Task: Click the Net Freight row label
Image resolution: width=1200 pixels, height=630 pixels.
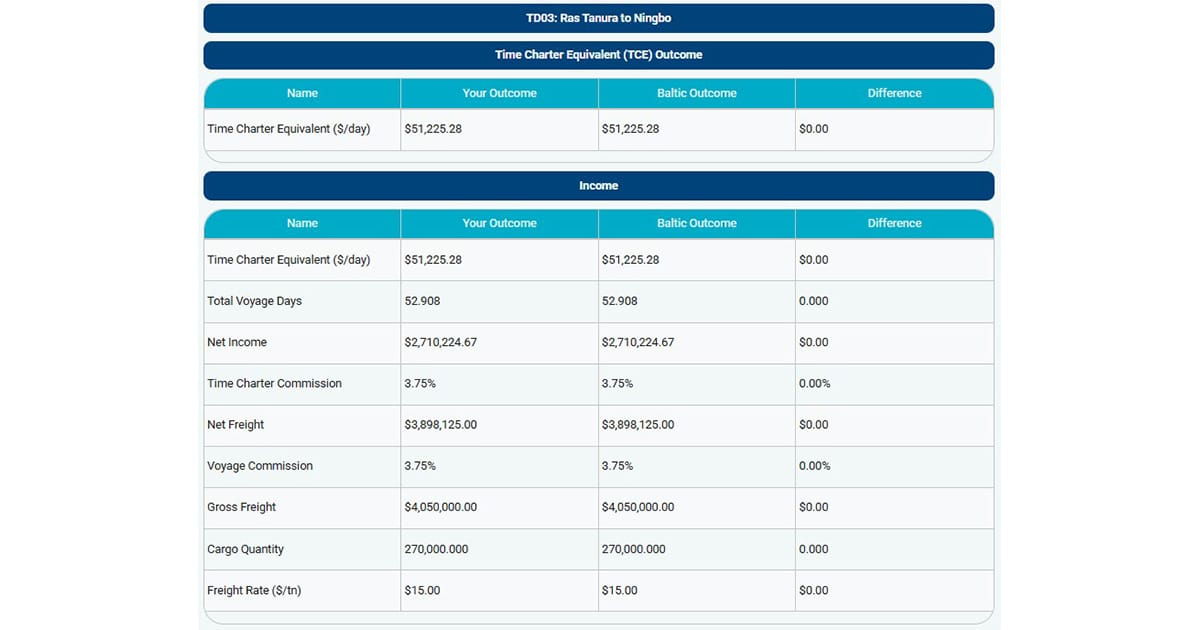Action: point(236,424)
